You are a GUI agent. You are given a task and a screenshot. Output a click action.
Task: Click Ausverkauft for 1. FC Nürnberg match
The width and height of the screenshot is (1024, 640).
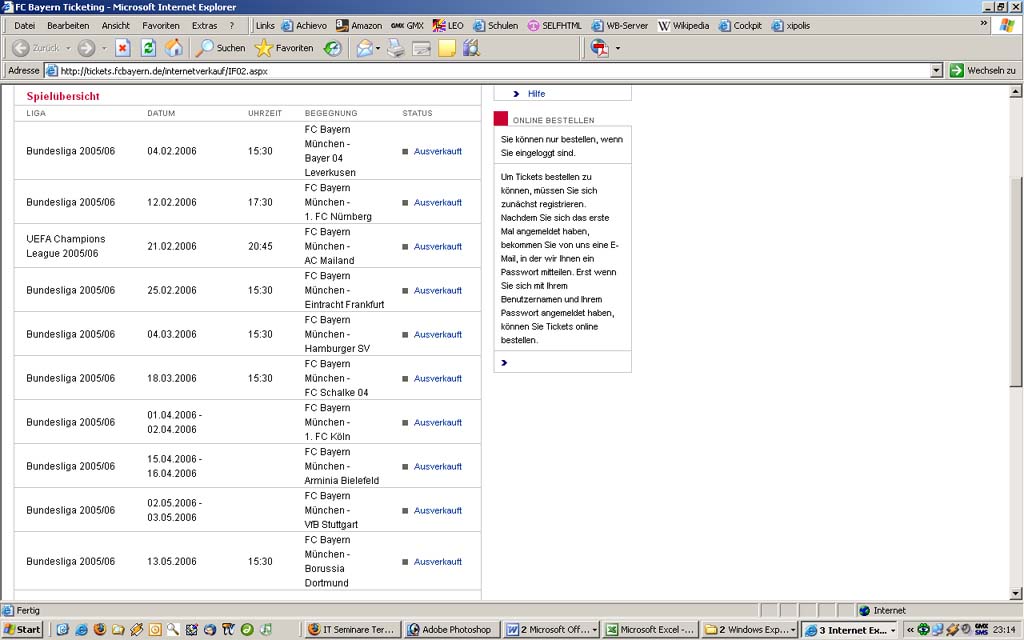tap(438, 202)
